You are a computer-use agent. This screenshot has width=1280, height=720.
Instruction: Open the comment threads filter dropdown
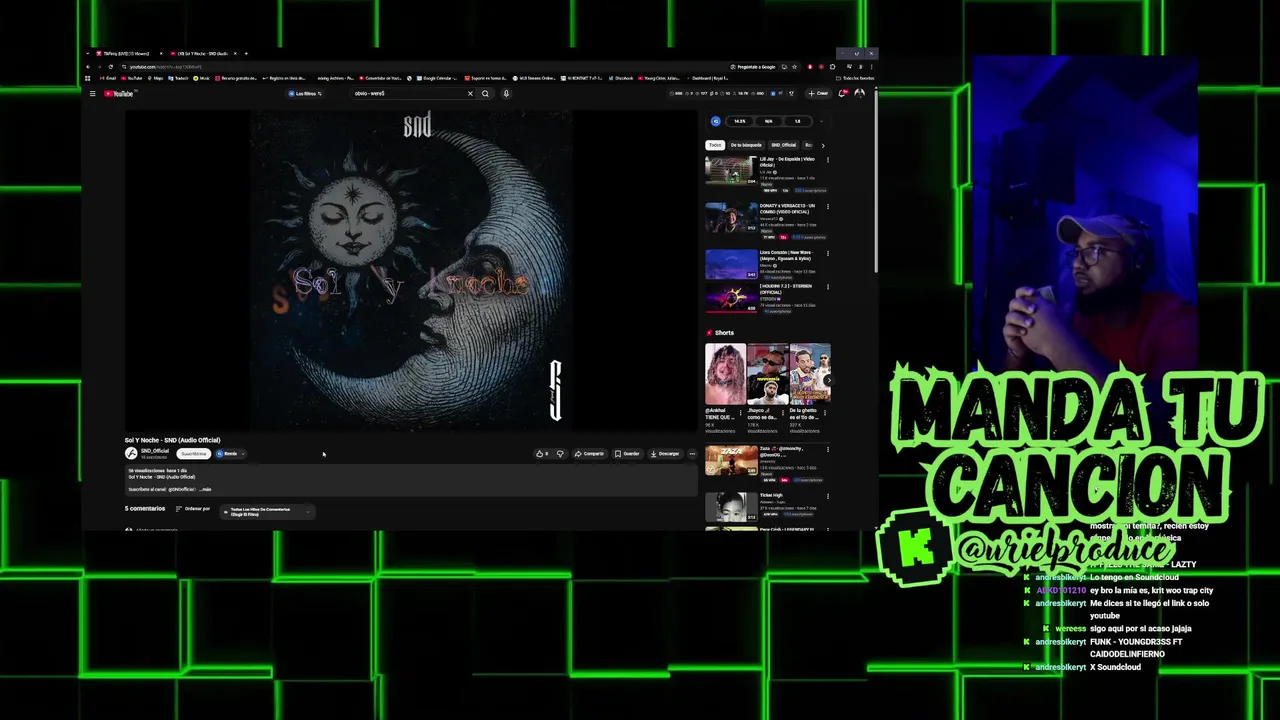(x=268, y=511)
